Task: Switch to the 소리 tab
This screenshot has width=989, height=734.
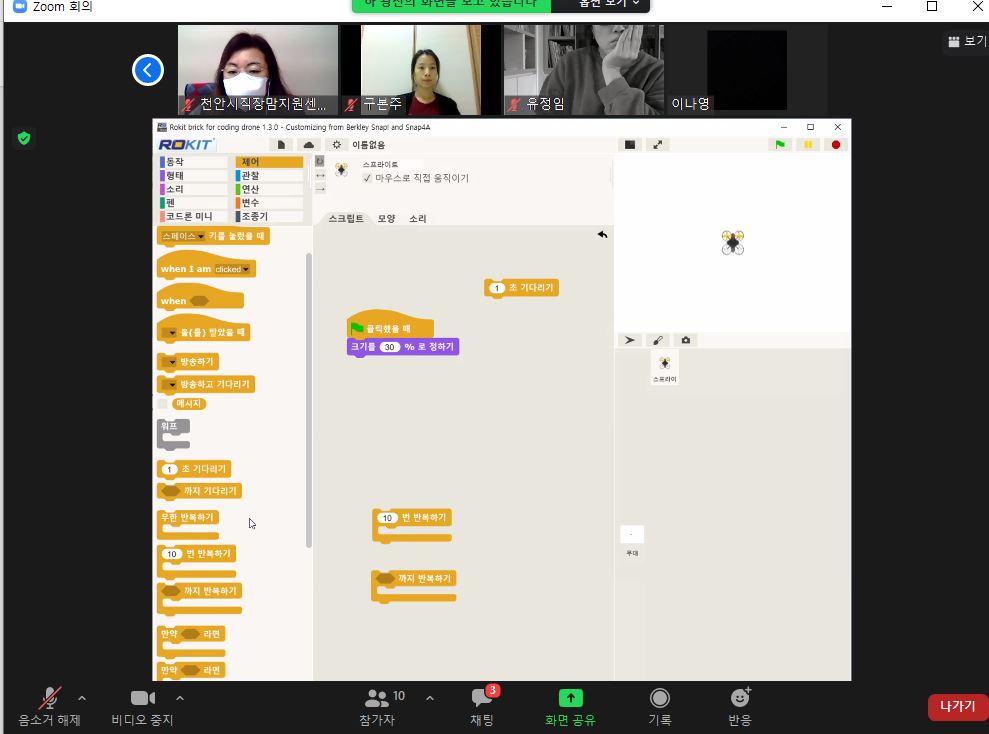Action: pos(417,218)
